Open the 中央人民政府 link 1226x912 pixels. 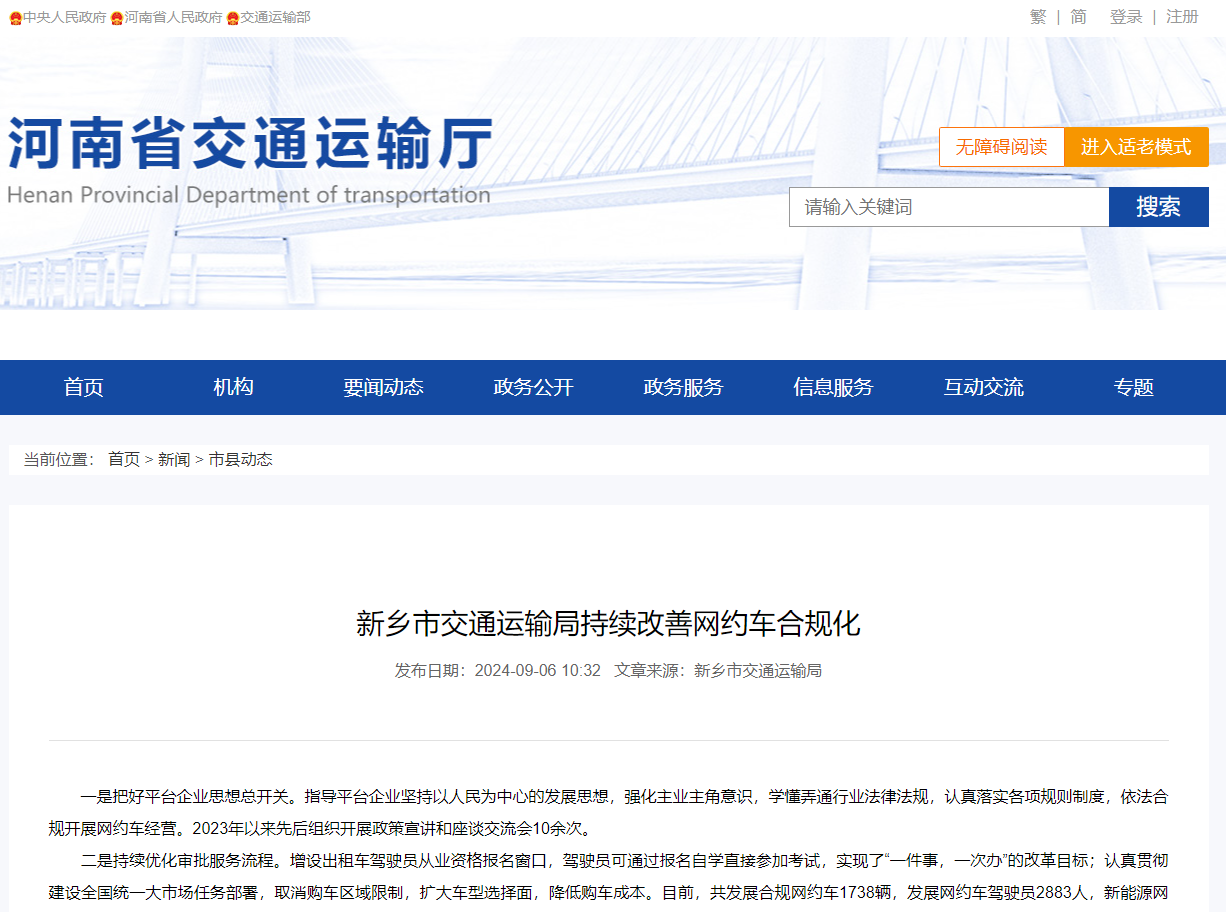coord(64,17)
